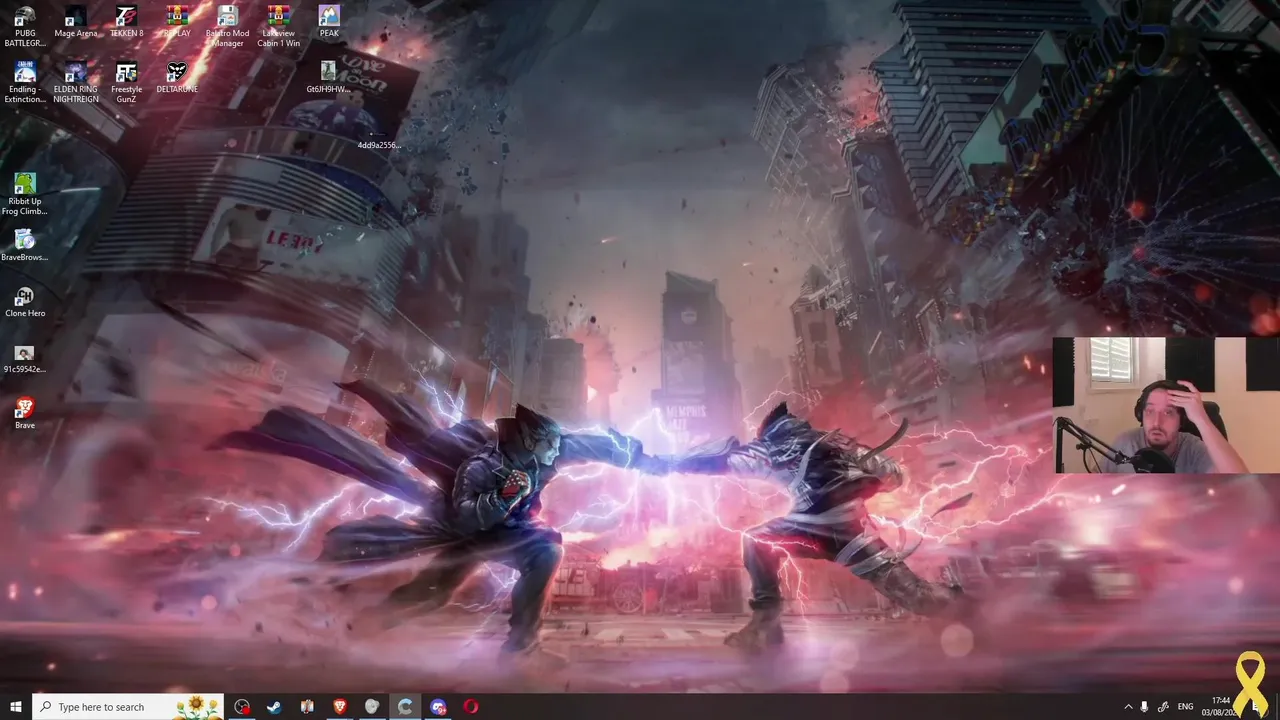Select the DELTARUNE desktop shortcut
Image resolution: width=1280 pixels, height=720 pixels.
tap(177, 78)
